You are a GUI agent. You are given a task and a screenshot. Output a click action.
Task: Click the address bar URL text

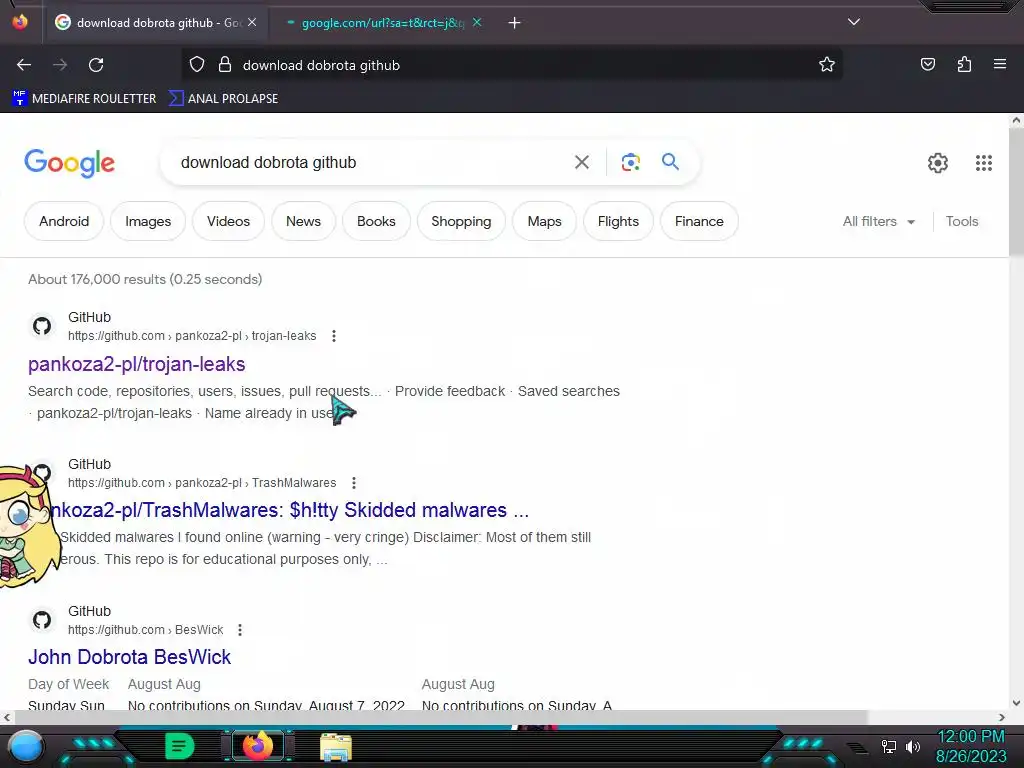(x=321, y=65)
